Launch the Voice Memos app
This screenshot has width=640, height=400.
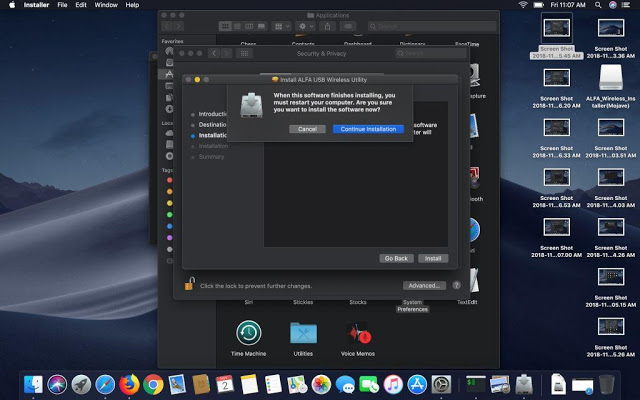point(357,333)
